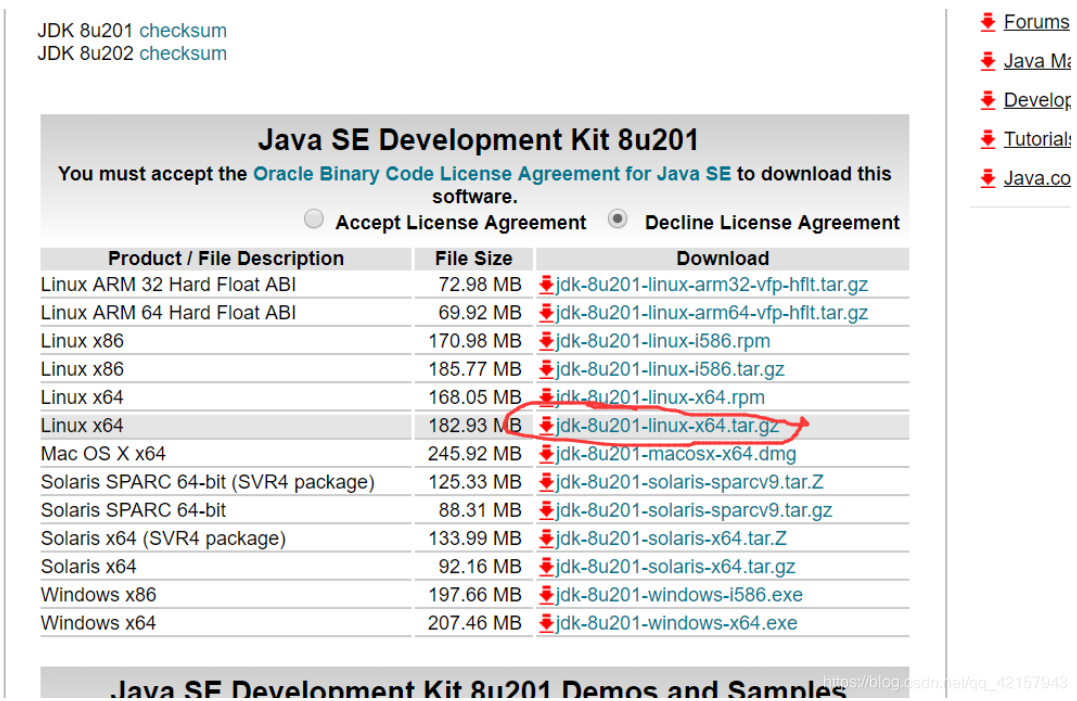
Task: Click the File Size column header
Action: (x=473, y=258)
